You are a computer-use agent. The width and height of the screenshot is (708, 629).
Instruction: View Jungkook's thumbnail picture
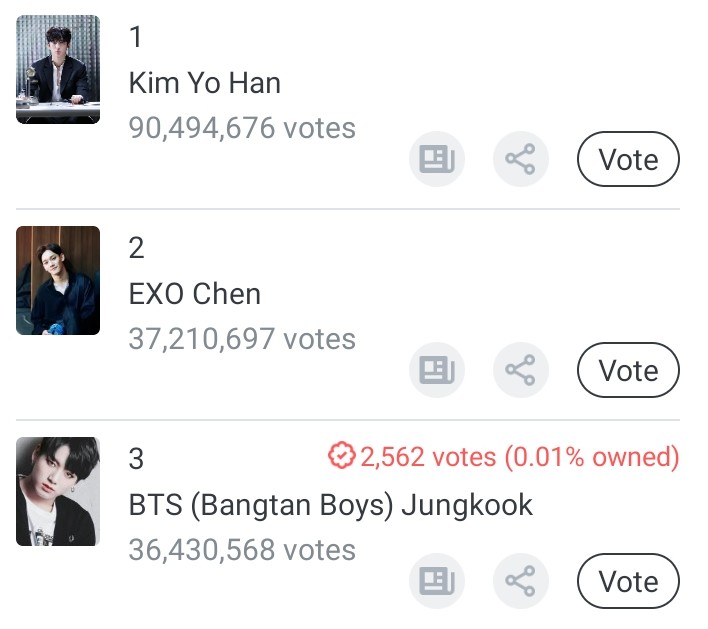[x=58, y=491]
